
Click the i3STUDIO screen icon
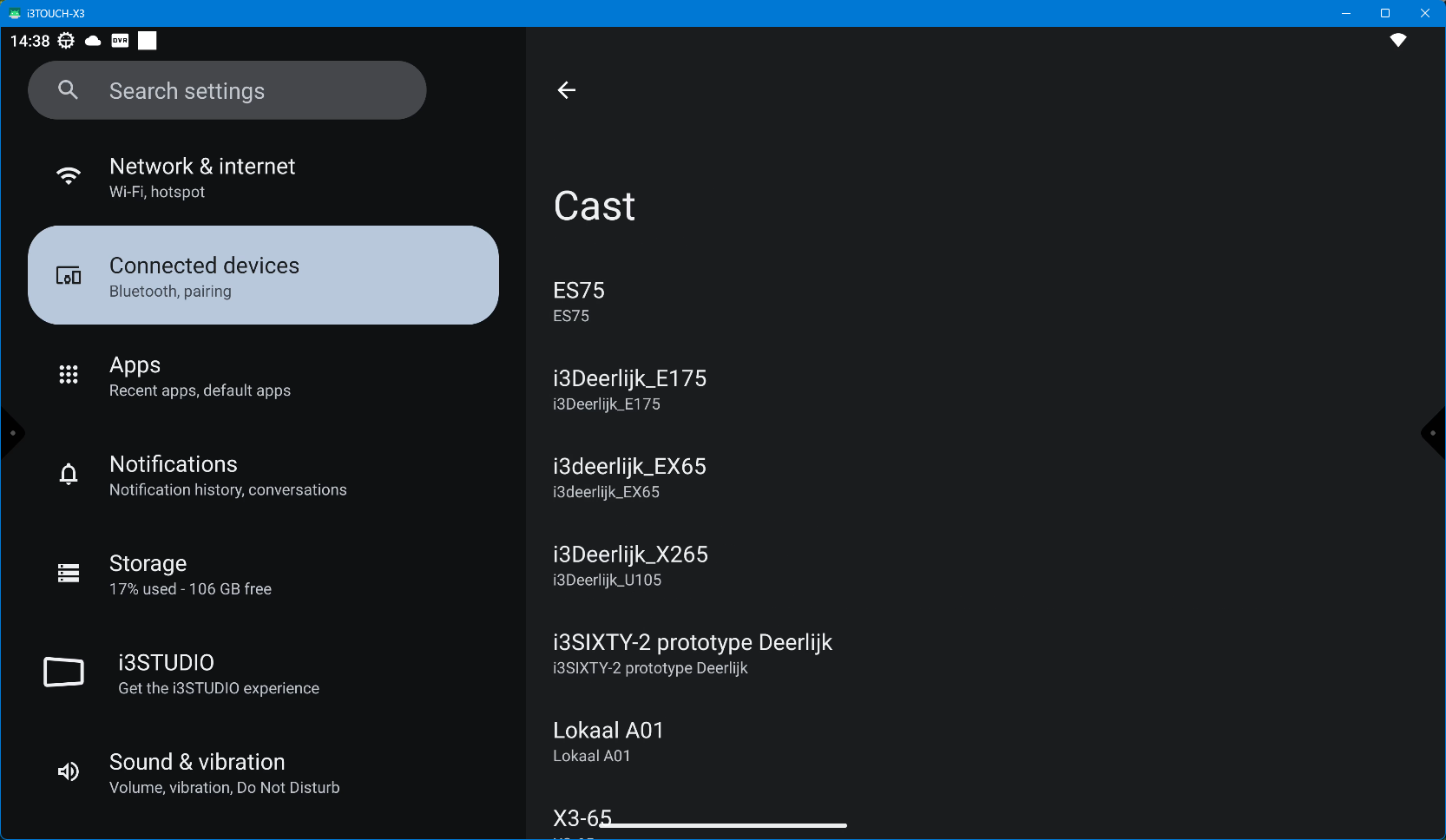tap(64, 673)
